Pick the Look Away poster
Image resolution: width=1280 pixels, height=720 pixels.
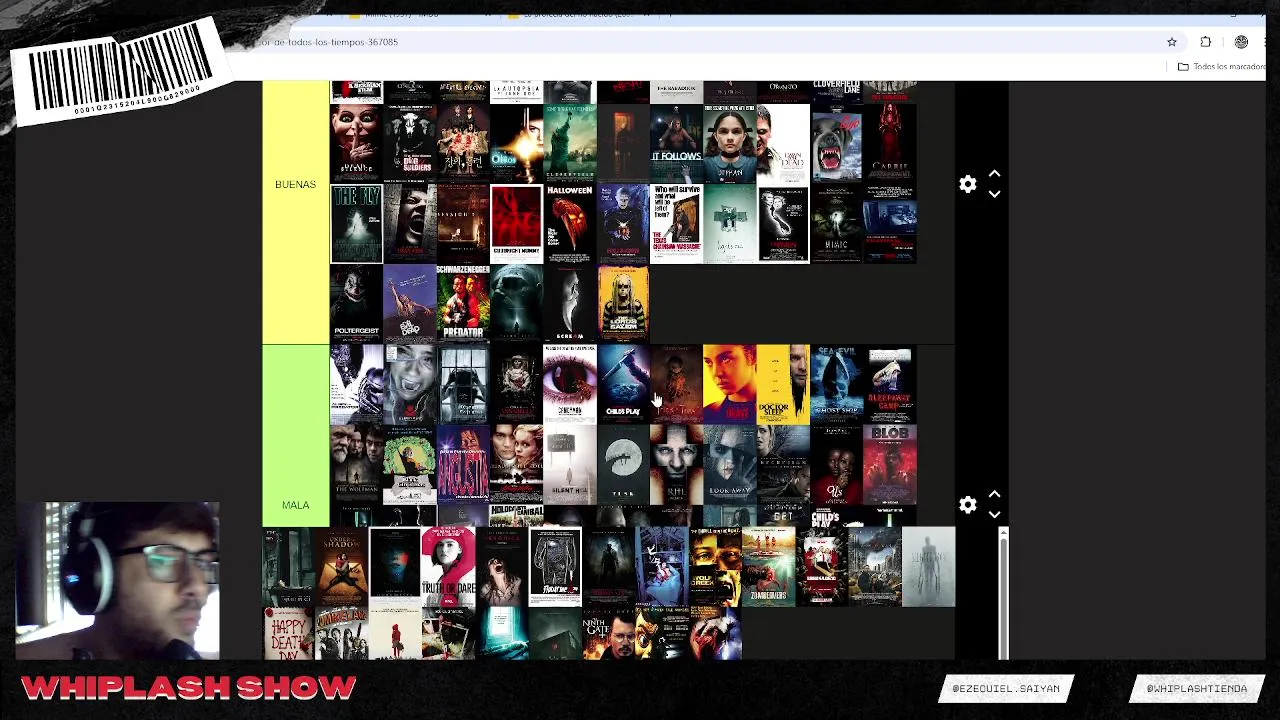click(x=729, y=464)
